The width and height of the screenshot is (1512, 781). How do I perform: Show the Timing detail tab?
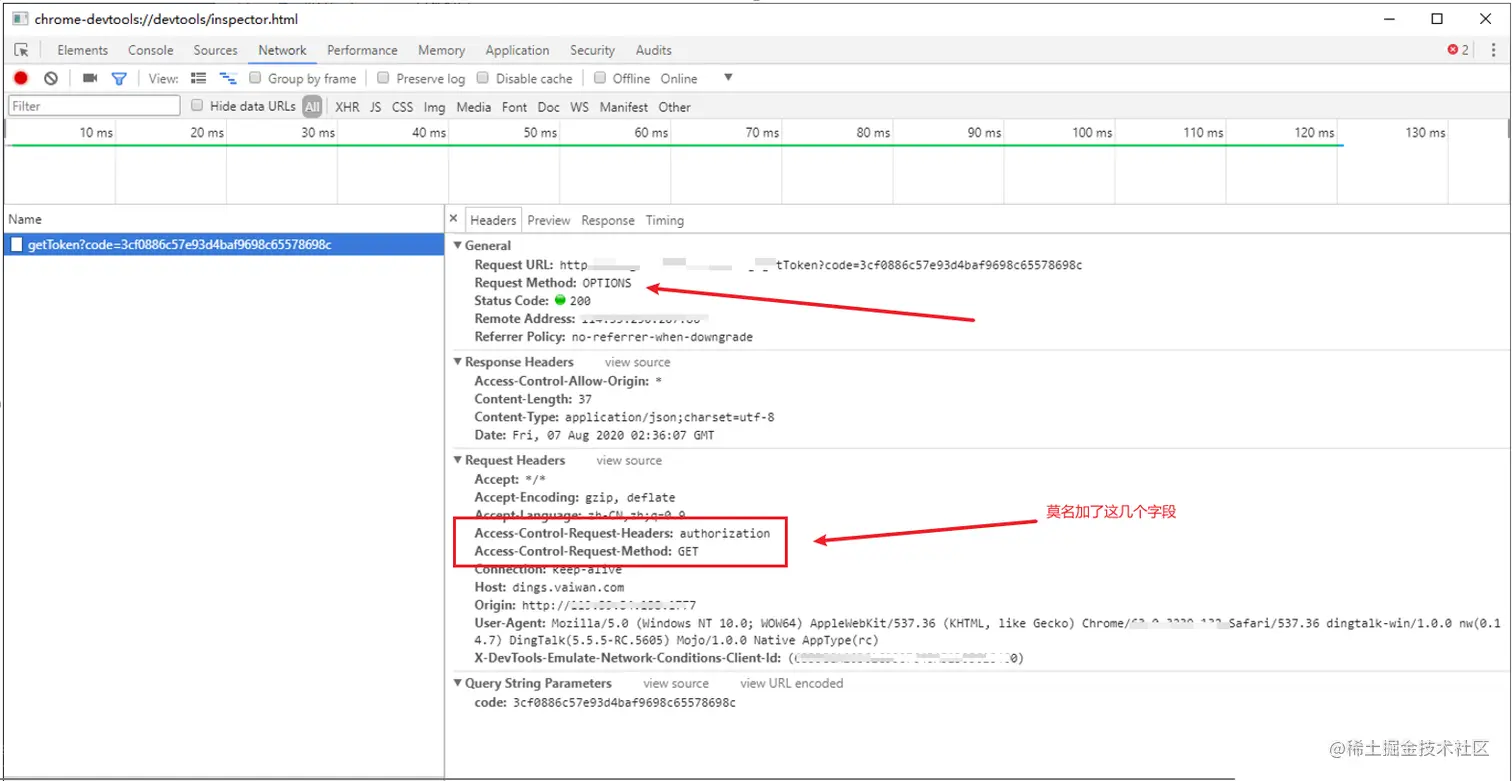pos(665,220)
